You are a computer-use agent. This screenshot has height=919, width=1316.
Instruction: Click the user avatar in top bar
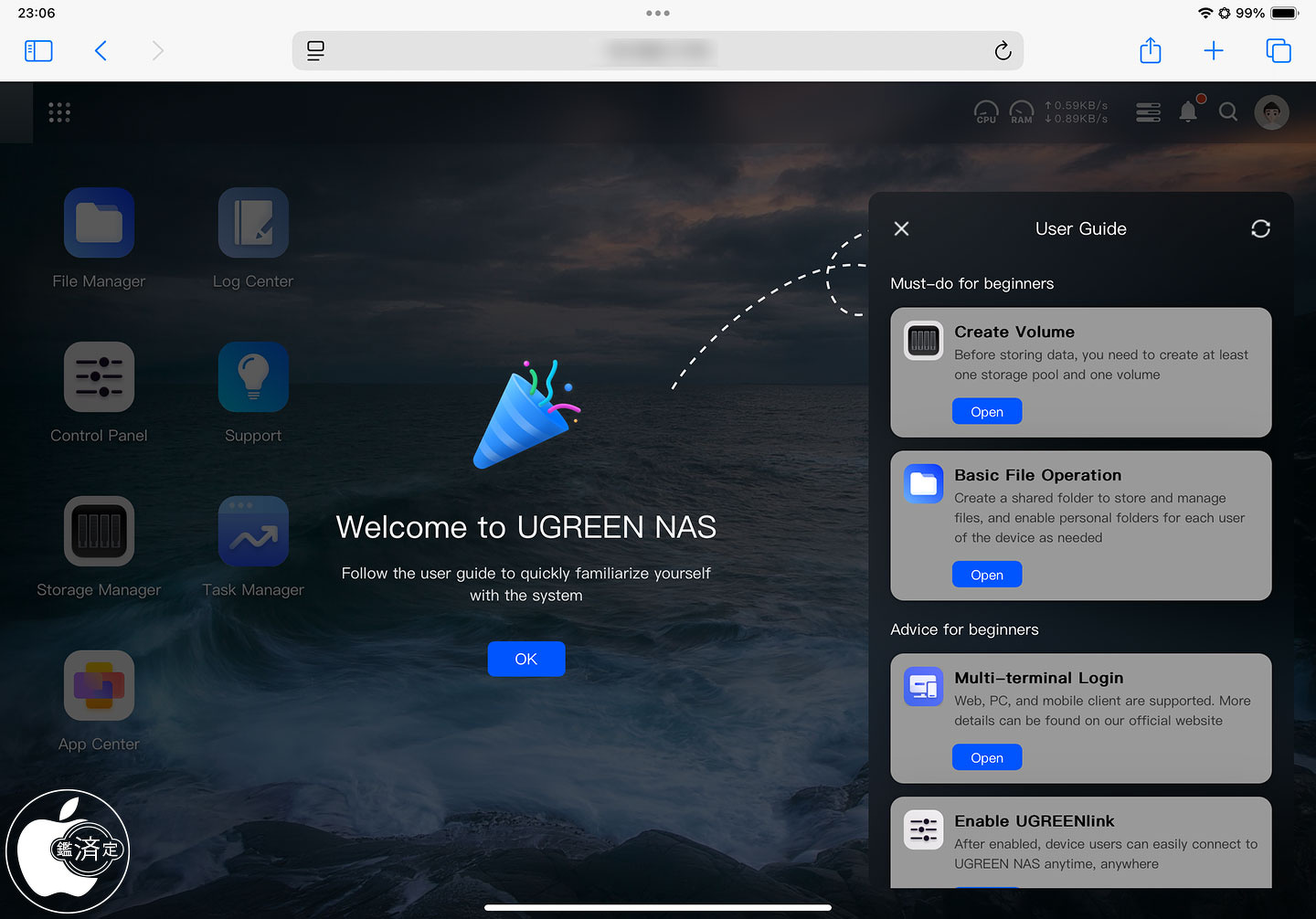pos(1271,112)
